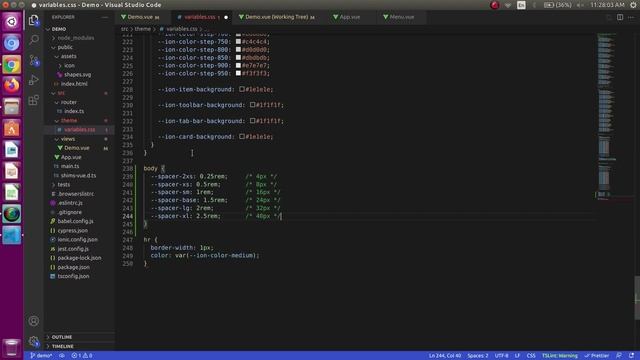The image size is (640, 360).
Task: Open the sound volume indicator in the top bar
Action: click(580, 5)
